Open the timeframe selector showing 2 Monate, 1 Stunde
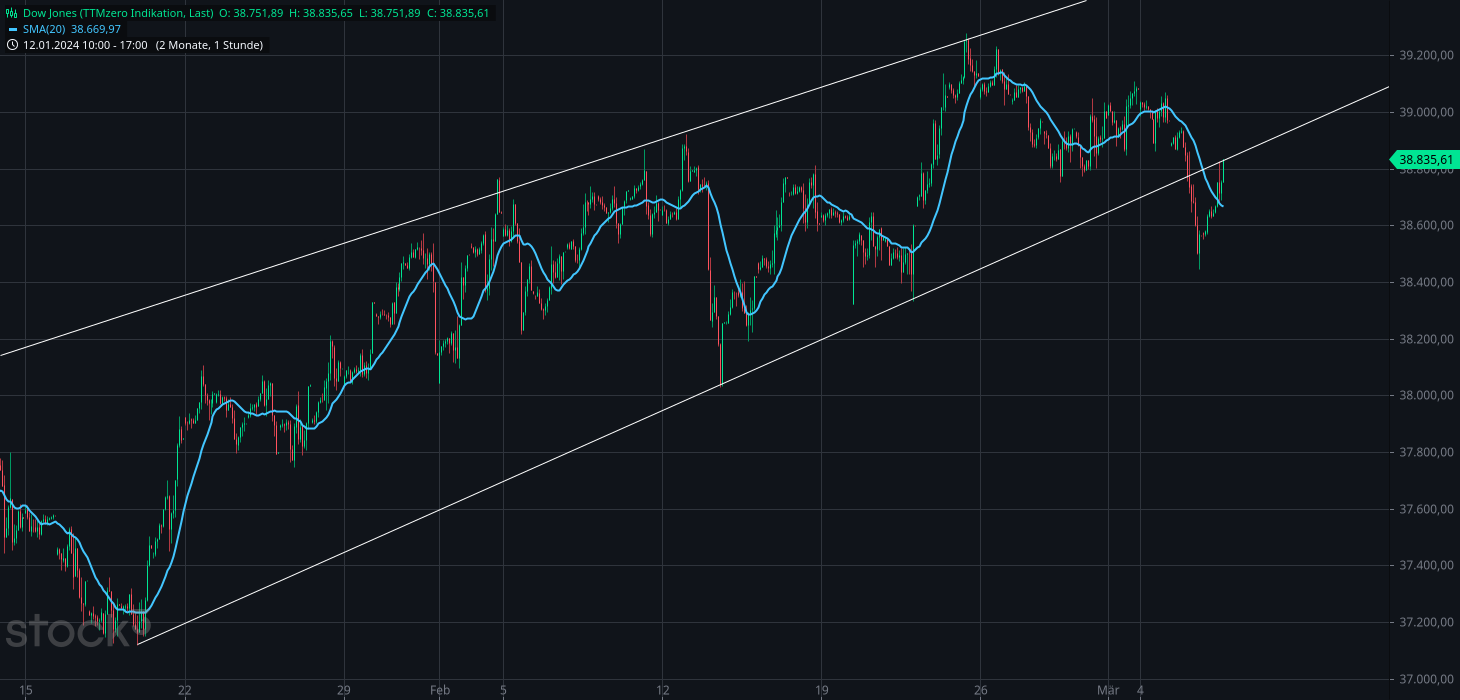This screenshot has height=700, width=1460. (x=210, y=45)
